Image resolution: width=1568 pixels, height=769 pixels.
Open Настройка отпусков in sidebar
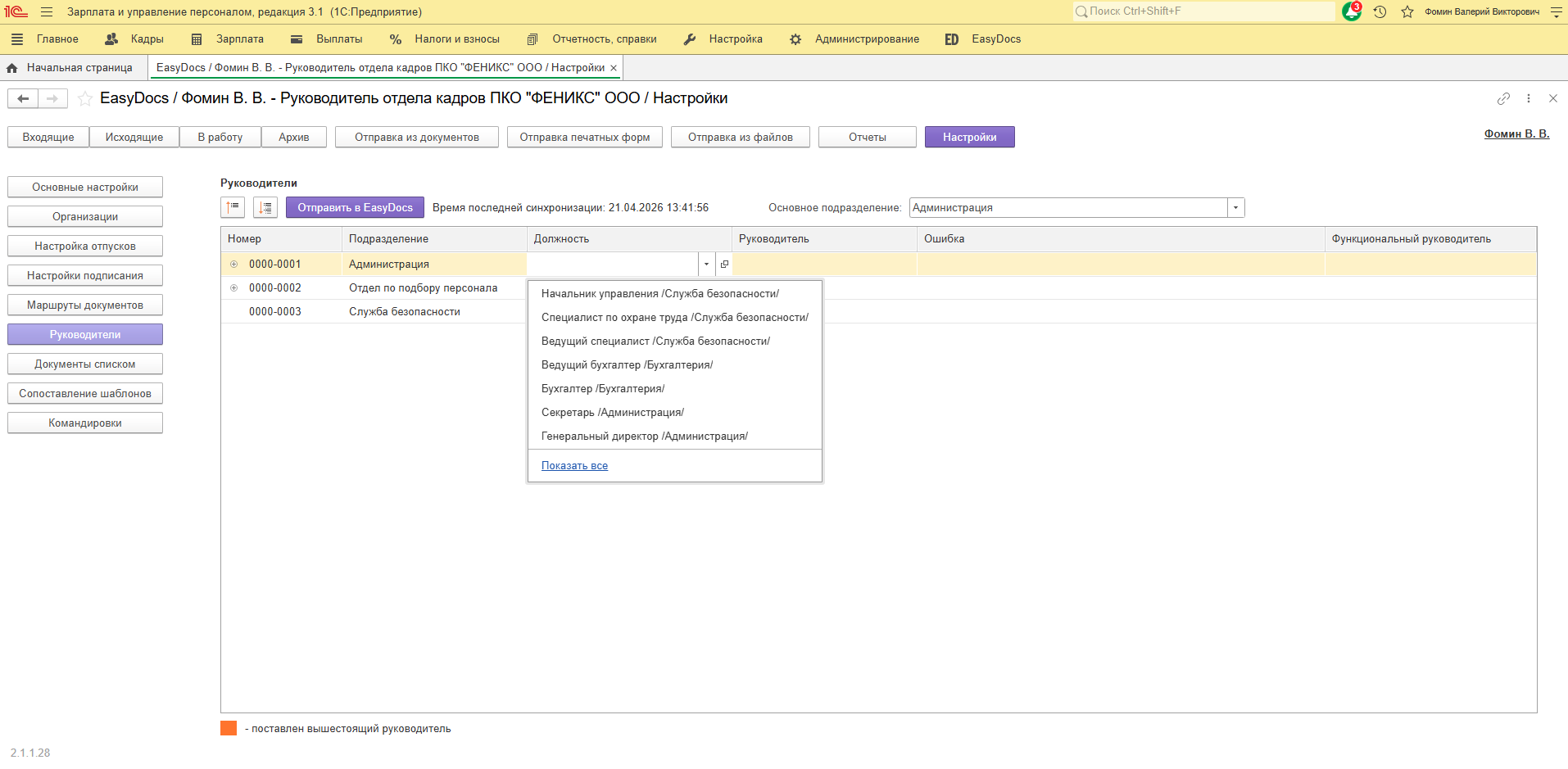[85, 247]
